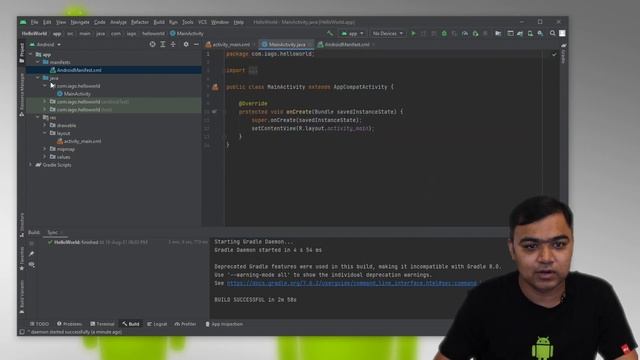This screenshot has width=640, height=360.
Task: Switch to AndroidManifest.xml editor tab
Action: pos(347,44)
